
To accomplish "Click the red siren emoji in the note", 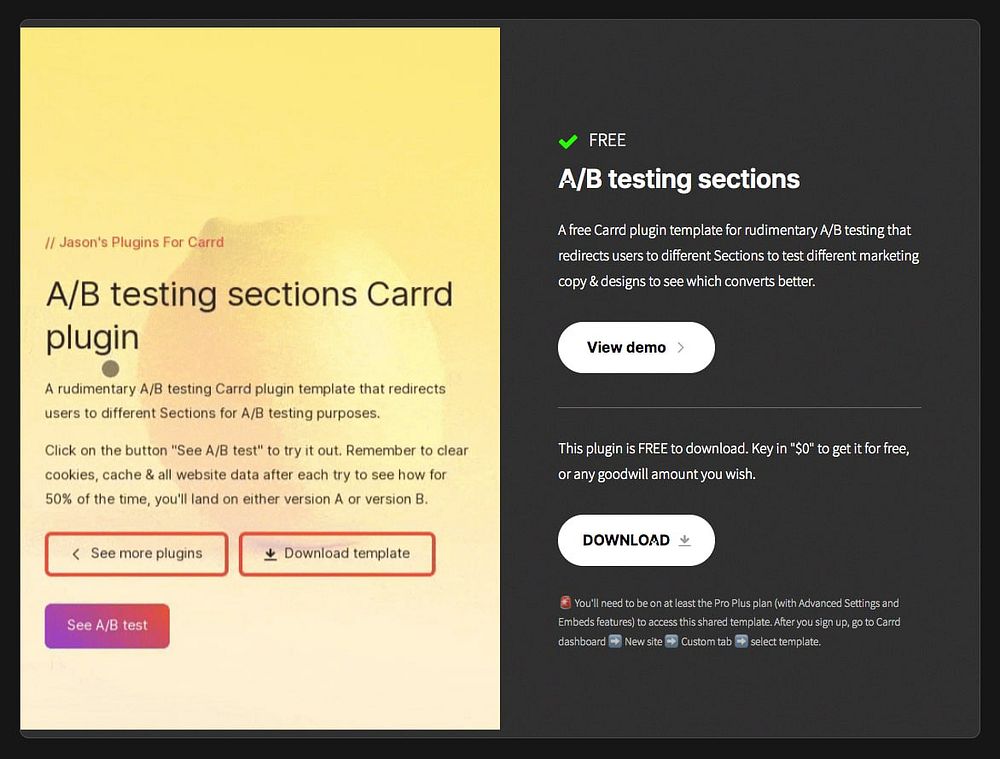I will click(565, 603).
